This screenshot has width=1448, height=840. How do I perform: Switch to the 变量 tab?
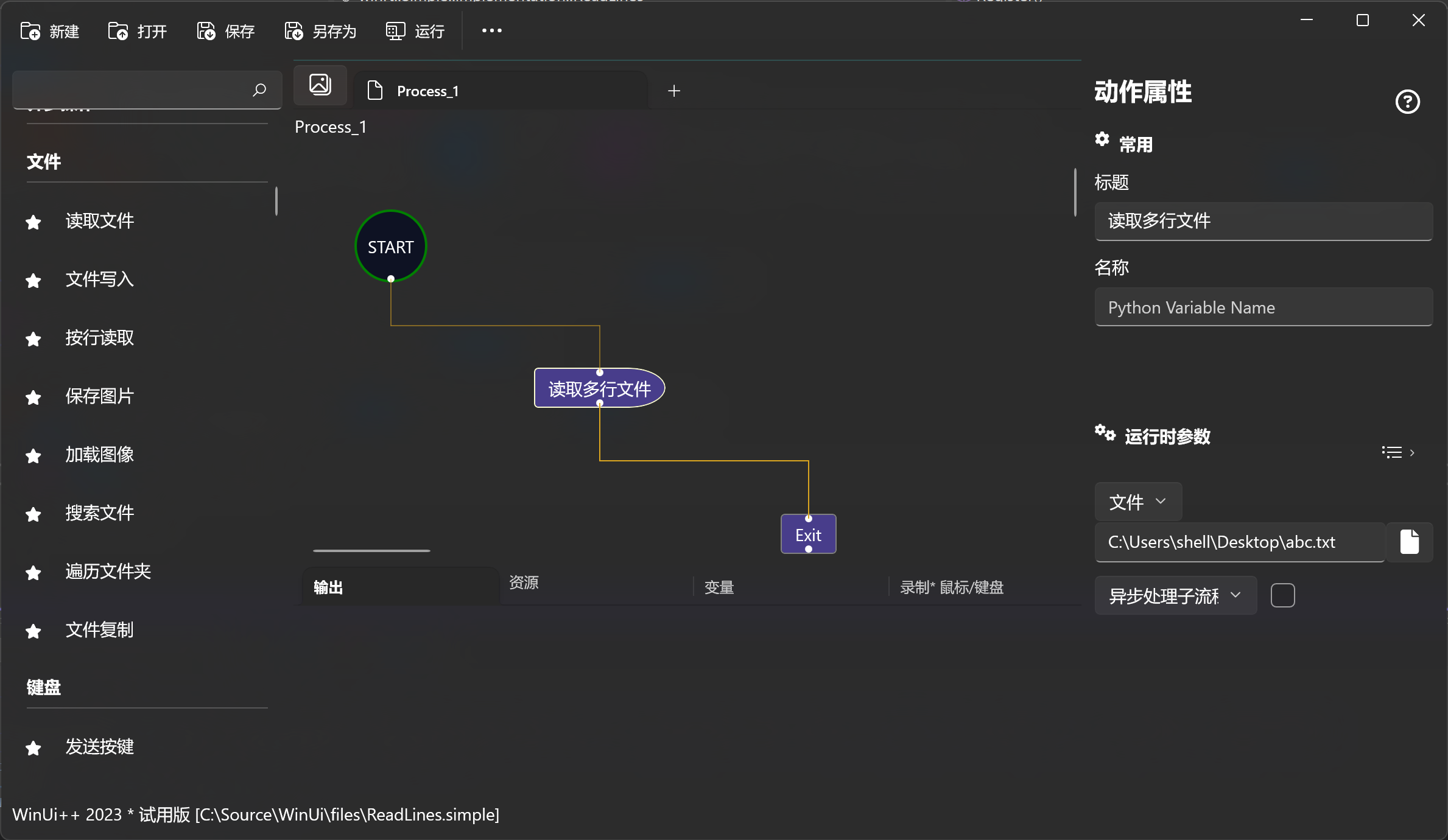(719, 587)
